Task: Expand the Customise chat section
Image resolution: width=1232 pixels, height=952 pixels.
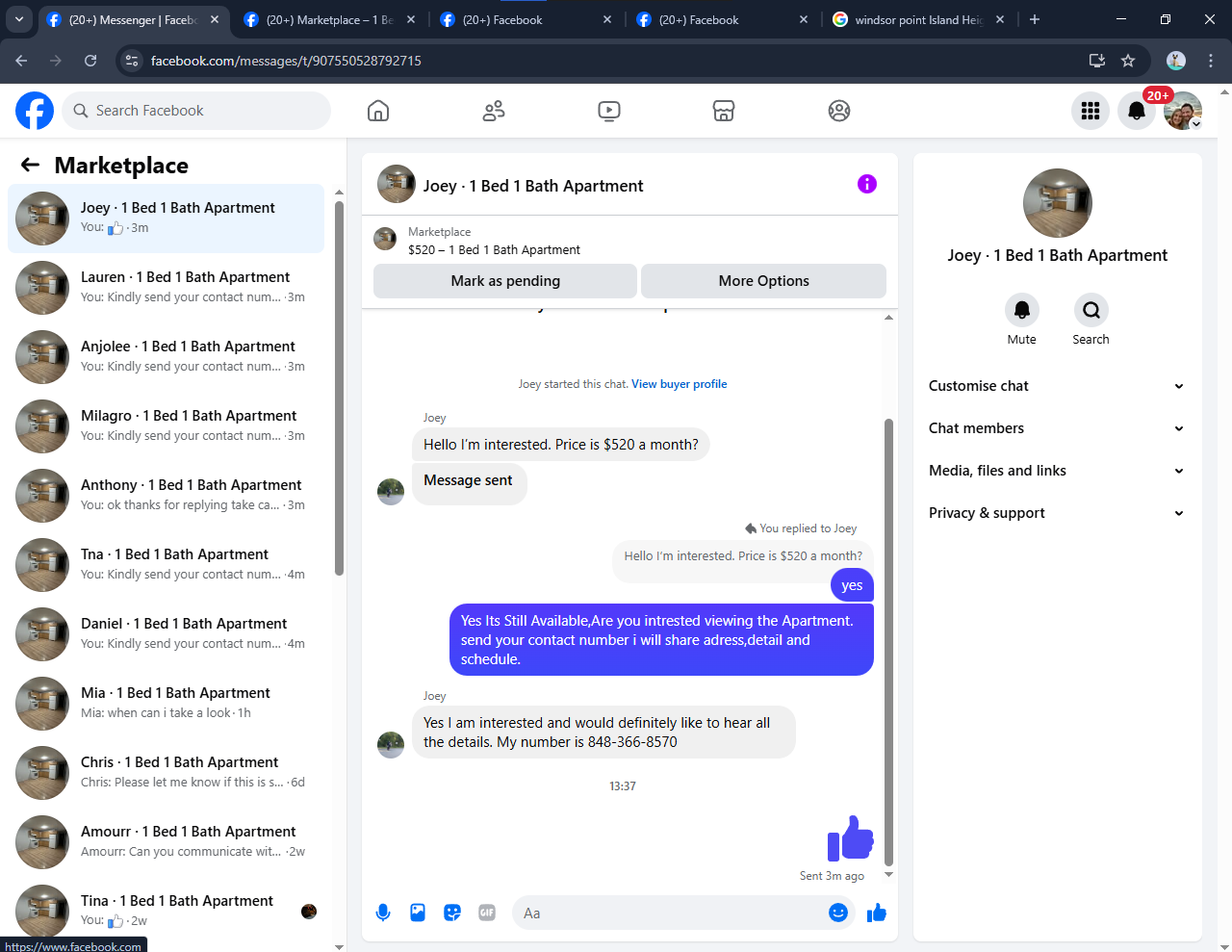Action: pos(1057,386)
